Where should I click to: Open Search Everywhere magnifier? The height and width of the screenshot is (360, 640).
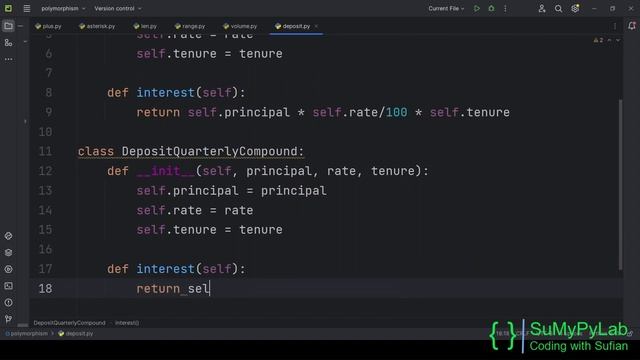[558, 8]
